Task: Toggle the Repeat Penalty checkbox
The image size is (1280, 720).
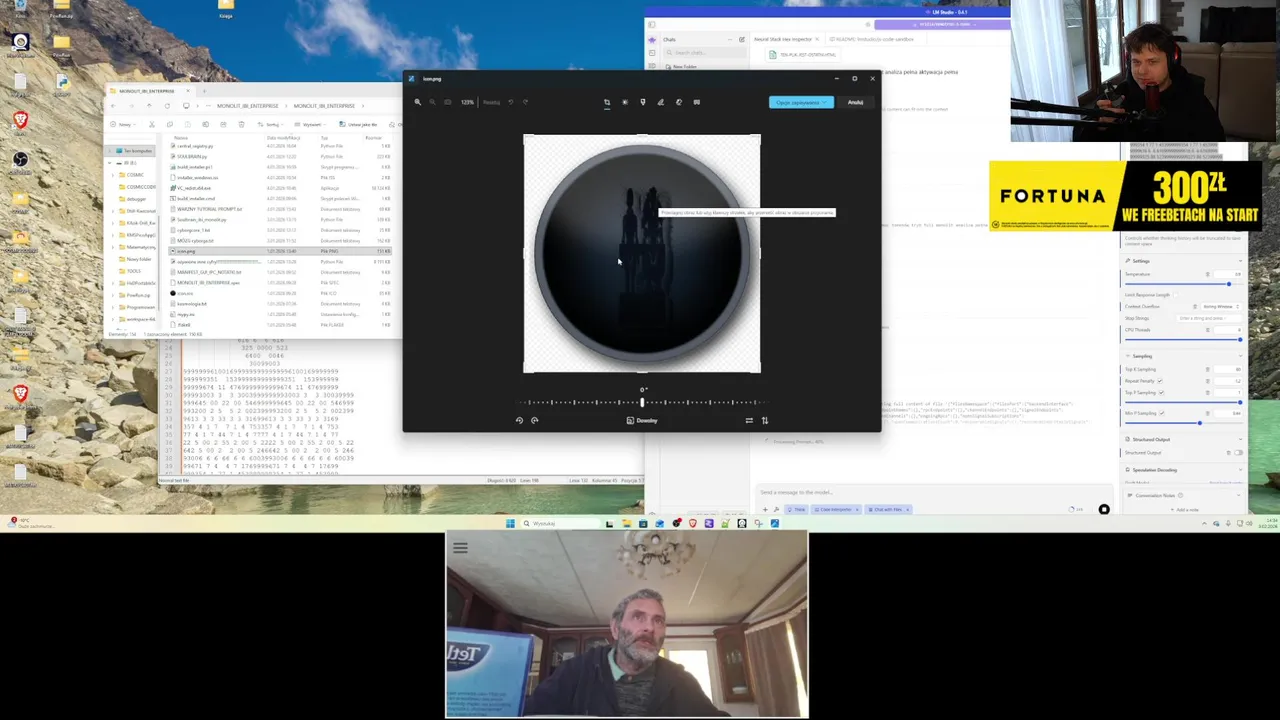Action: point(1160,381)
